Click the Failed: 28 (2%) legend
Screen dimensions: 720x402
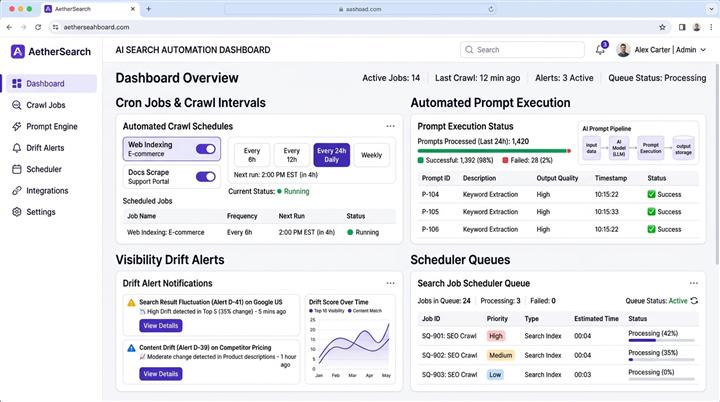tap(527, 160)
